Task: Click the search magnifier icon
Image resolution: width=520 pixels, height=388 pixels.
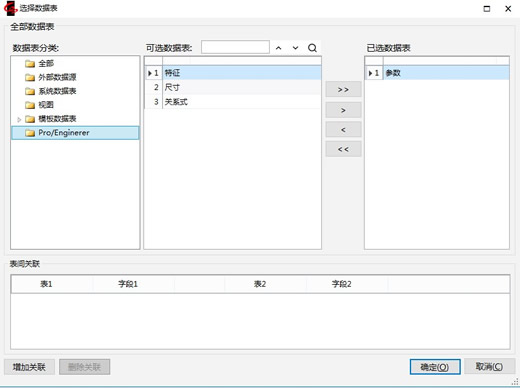Action: [312, 48]
